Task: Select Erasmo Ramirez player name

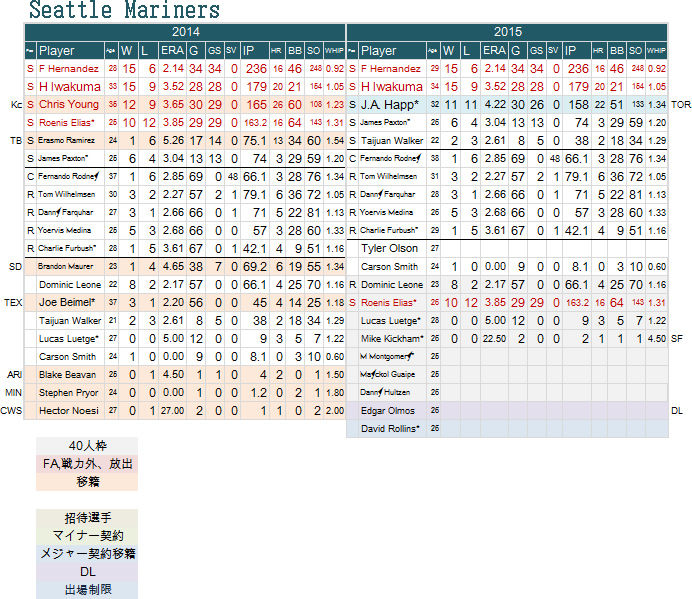Action: pyautogui.click(x=66, y=140)
